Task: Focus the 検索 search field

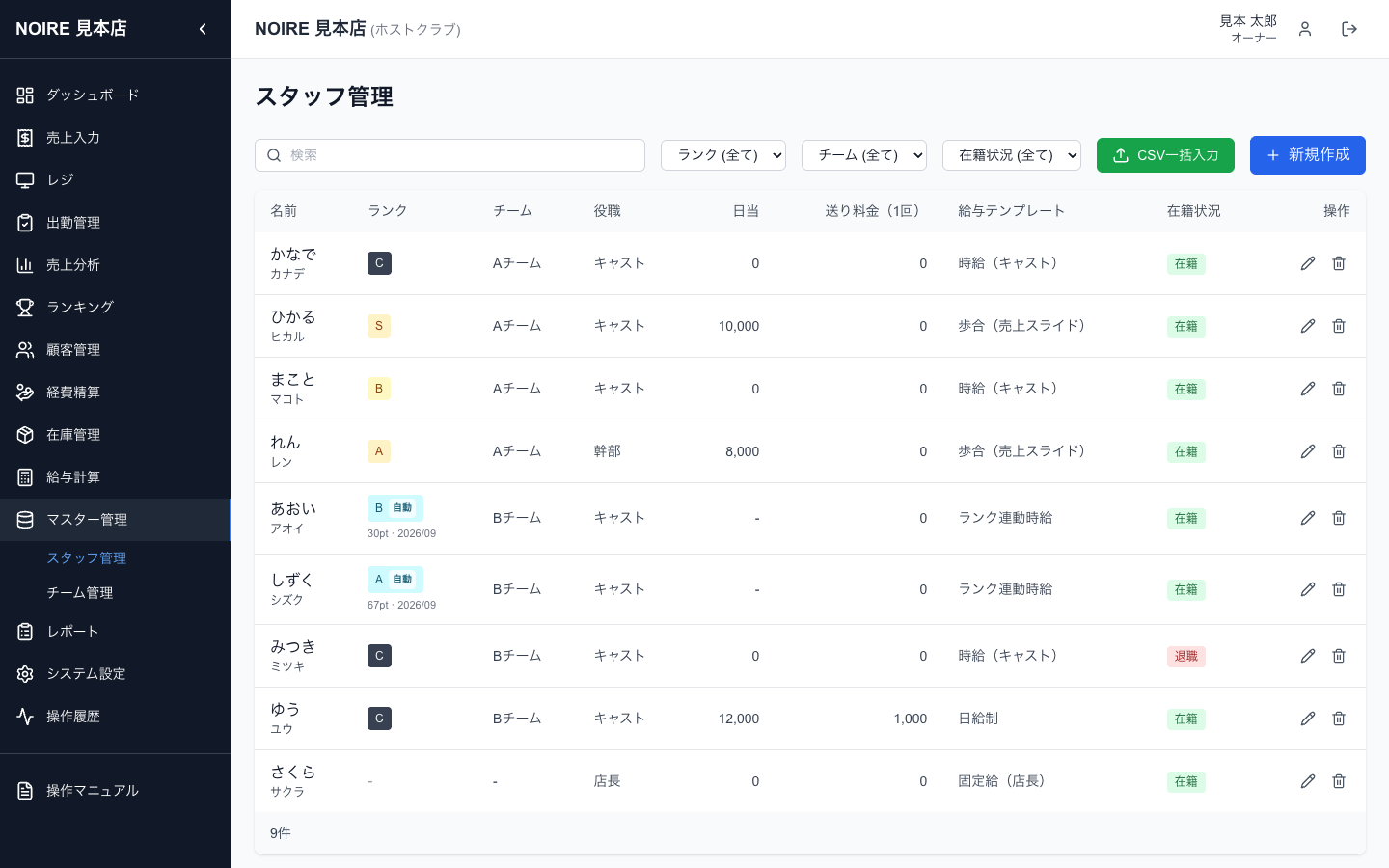Action: (x=449, y=155)
